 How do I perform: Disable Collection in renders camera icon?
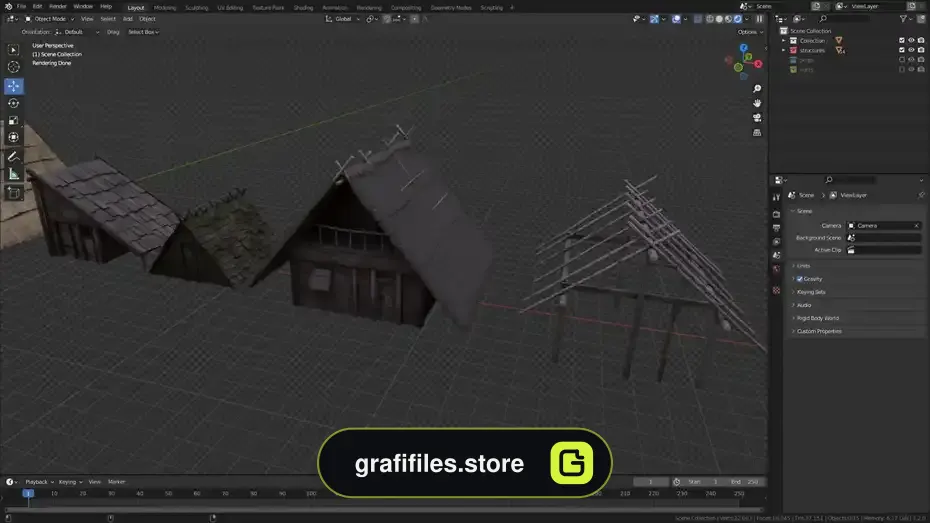(921, 40)
